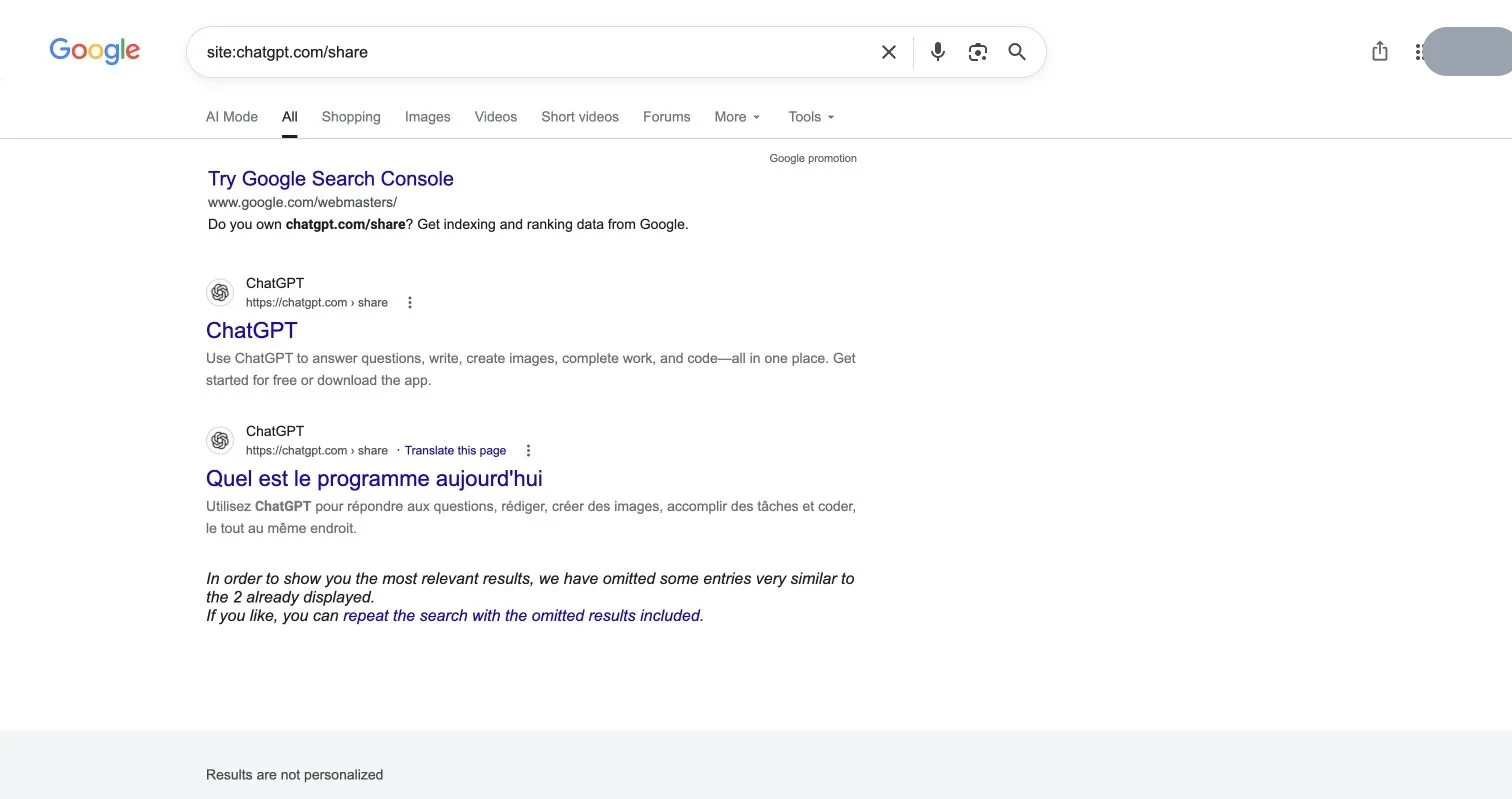Open the Google apps grid icon
The image size is (1512, 799).
click(x=1419, y=52)
